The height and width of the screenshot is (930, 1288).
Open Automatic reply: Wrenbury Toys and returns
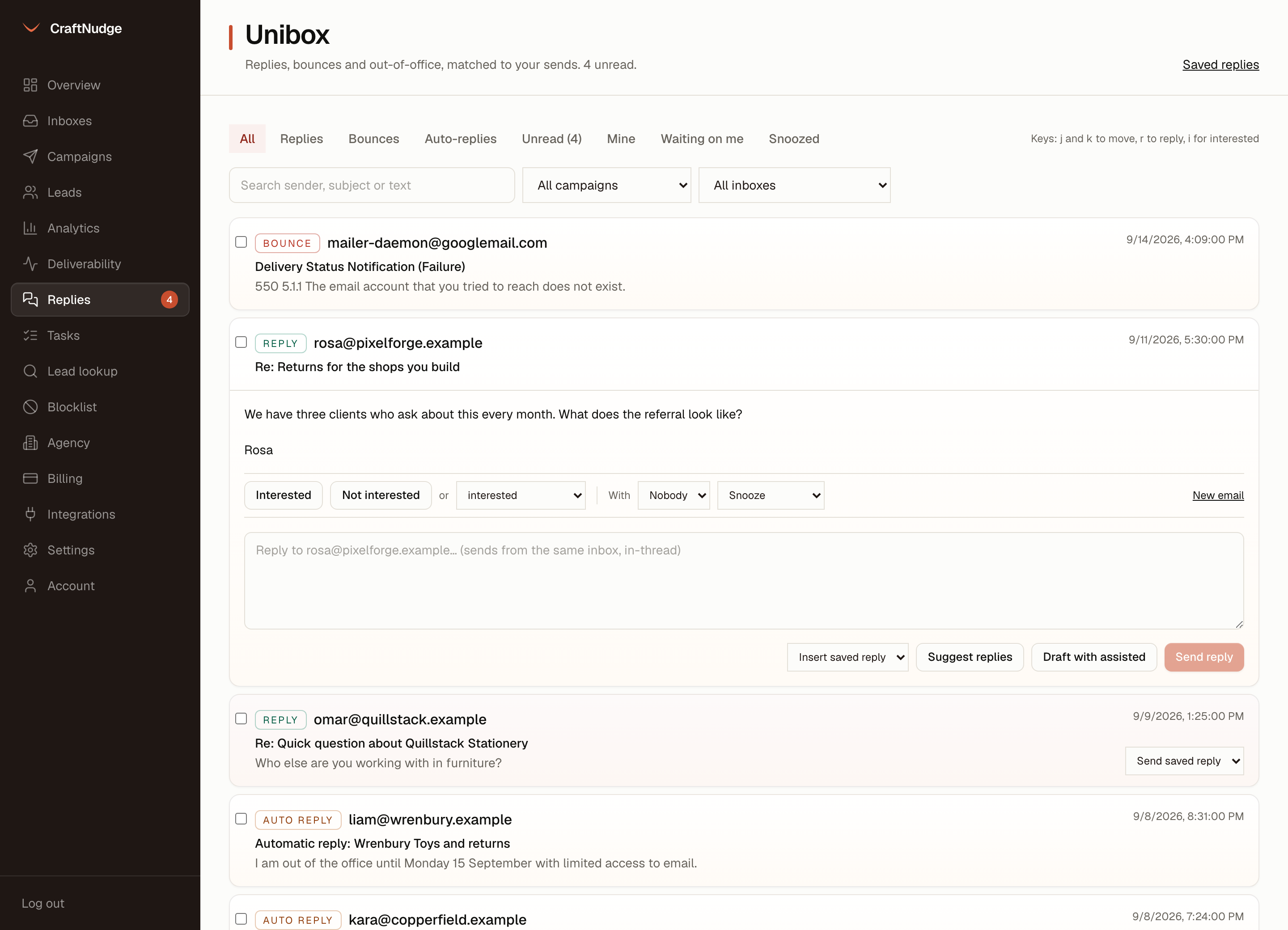point(382,843)
